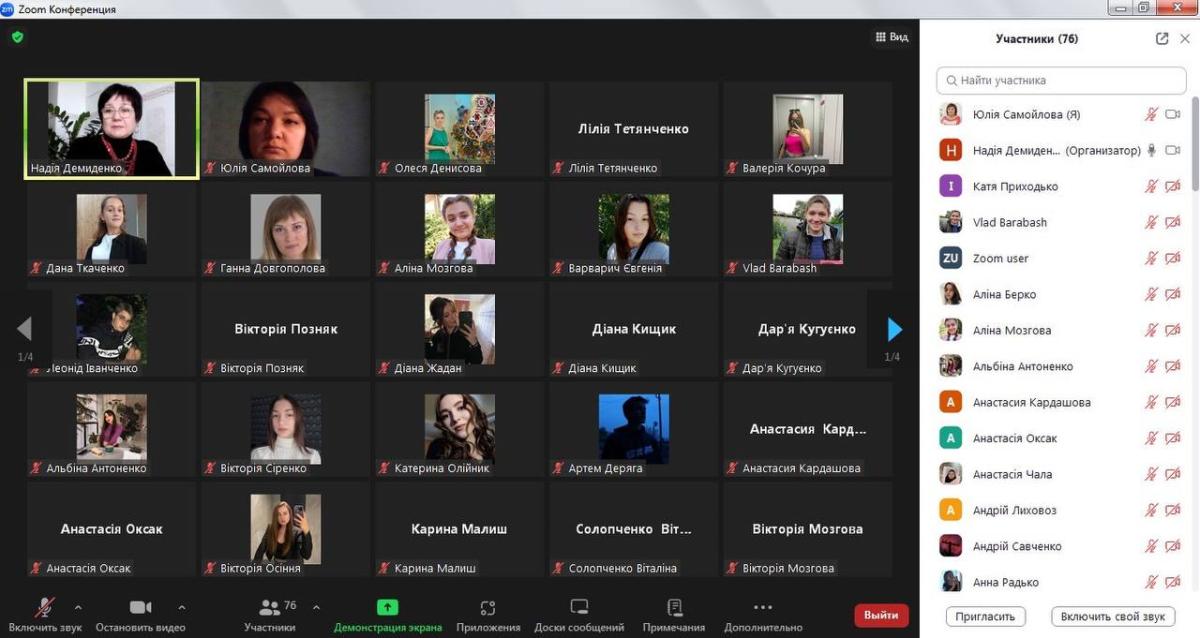Click the Пригласить invite button
1200x638 pixels.
pyautogui.click(x=986, y=616)
